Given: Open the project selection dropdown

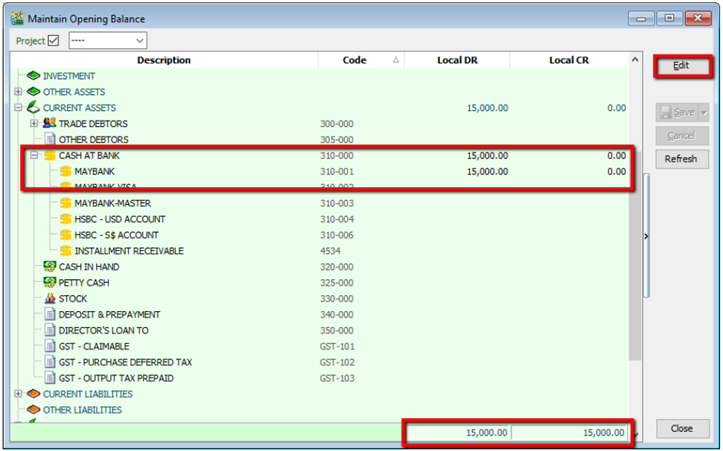Looking at the screenshot, I should pyautogui.click(x=138, y=40).
